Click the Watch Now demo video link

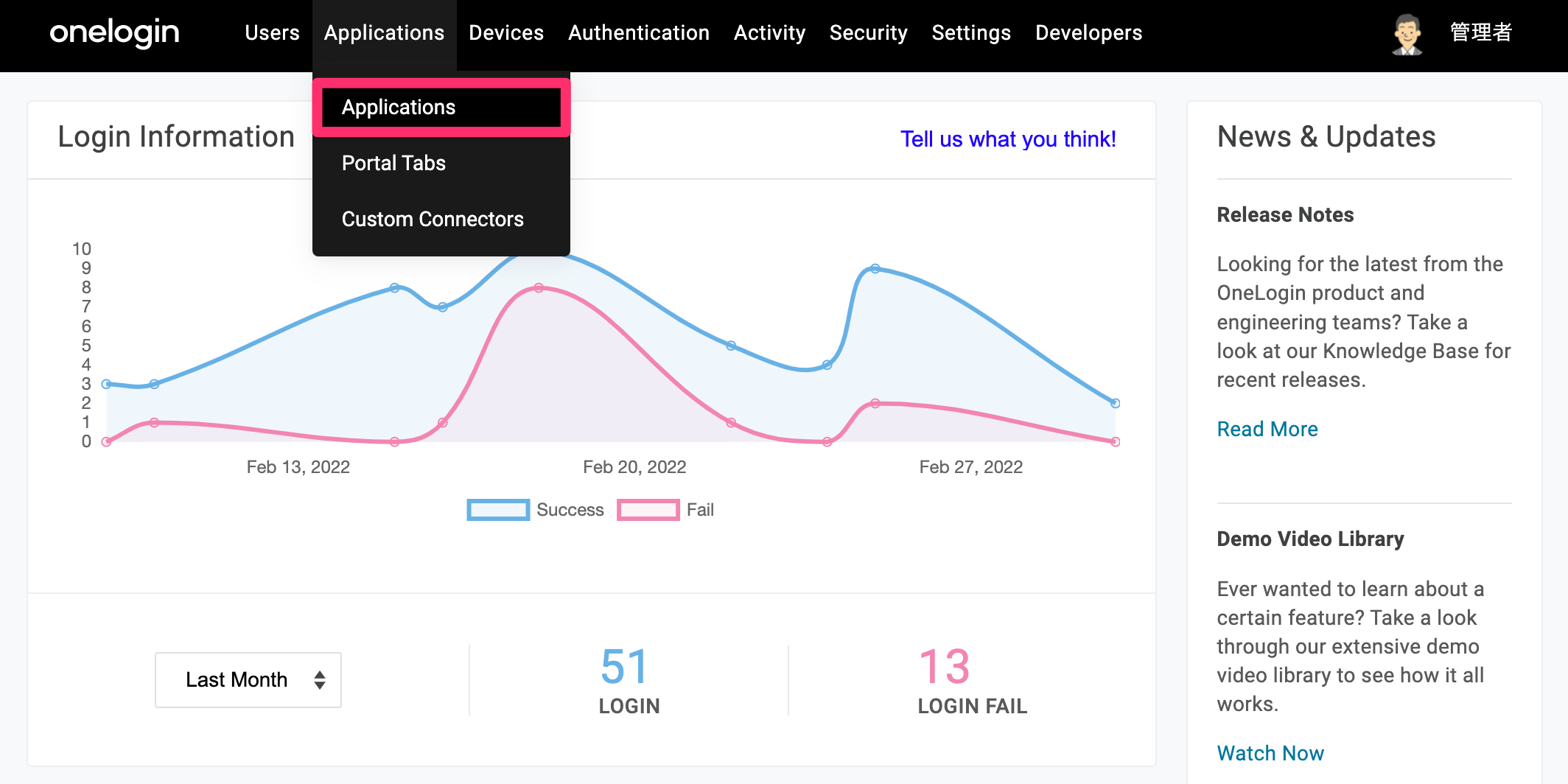pyautogui.click(x=1270, y=753)
